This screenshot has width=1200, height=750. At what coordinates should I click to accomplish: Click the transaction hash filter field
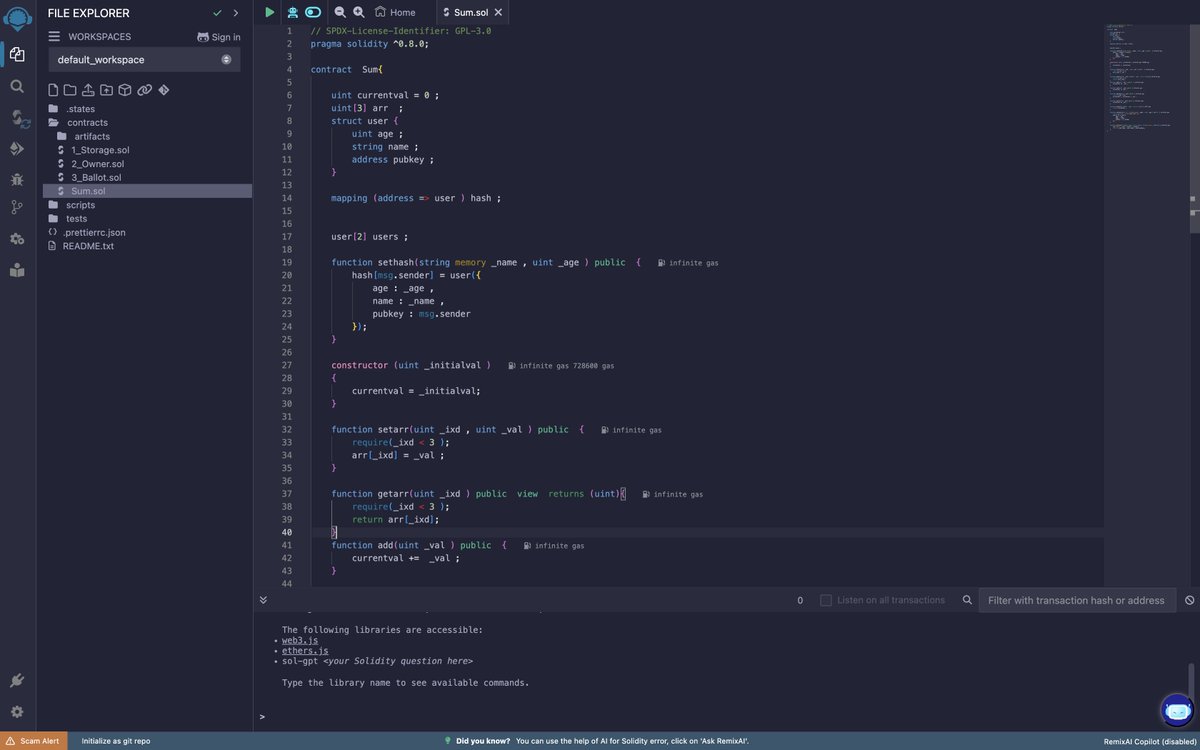pyautogui.click(x=1077, y=600)
